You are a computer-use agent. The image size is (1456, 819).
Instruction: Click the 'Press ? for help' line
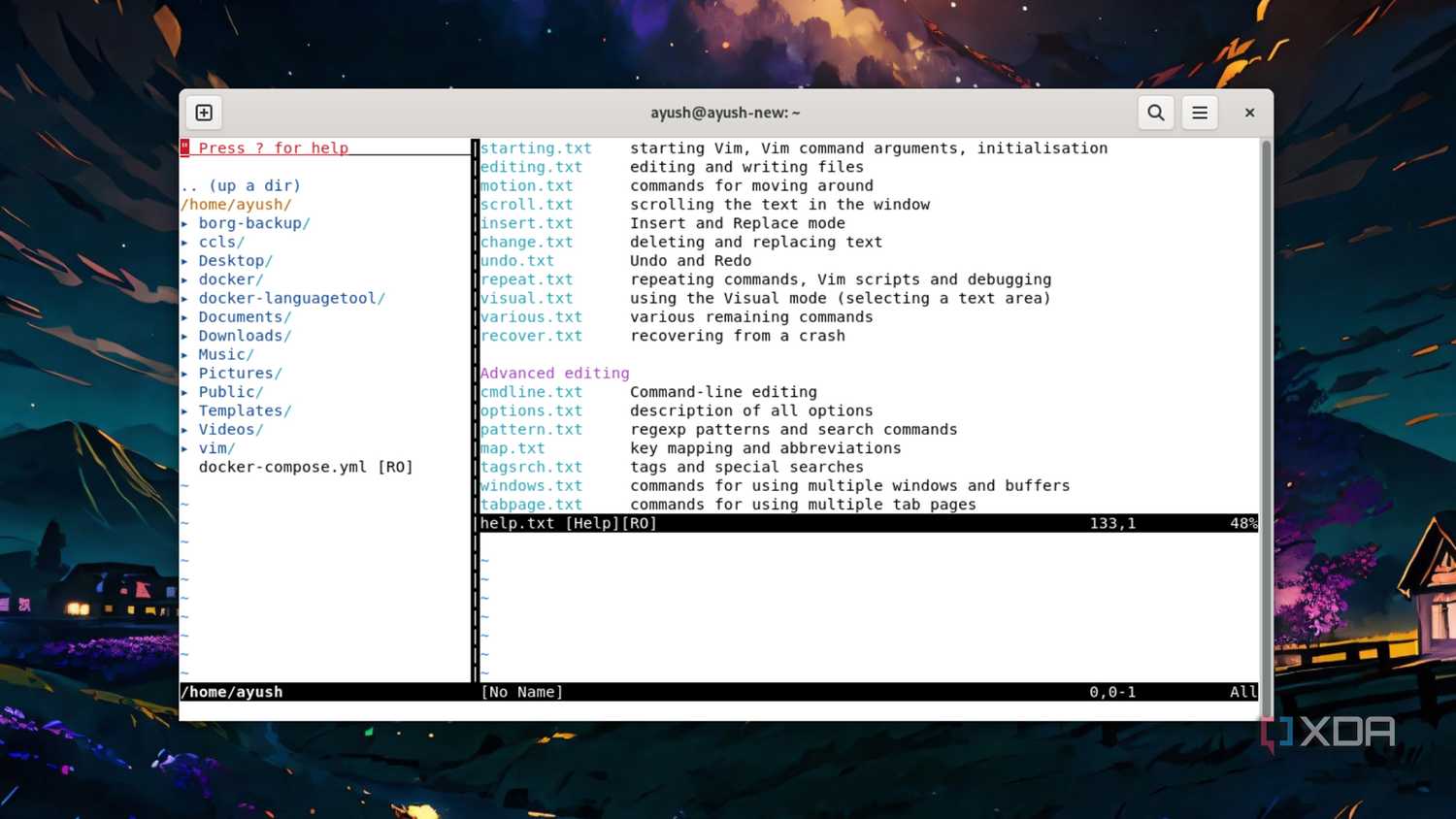click(x=273, y=147)
